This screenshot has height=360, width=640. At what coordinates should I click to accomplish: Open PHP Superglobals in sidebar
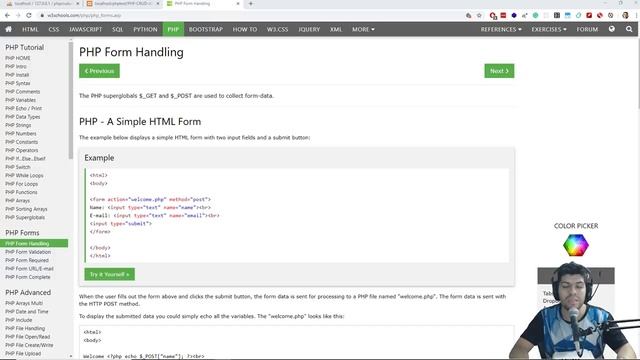coord(25,217)
